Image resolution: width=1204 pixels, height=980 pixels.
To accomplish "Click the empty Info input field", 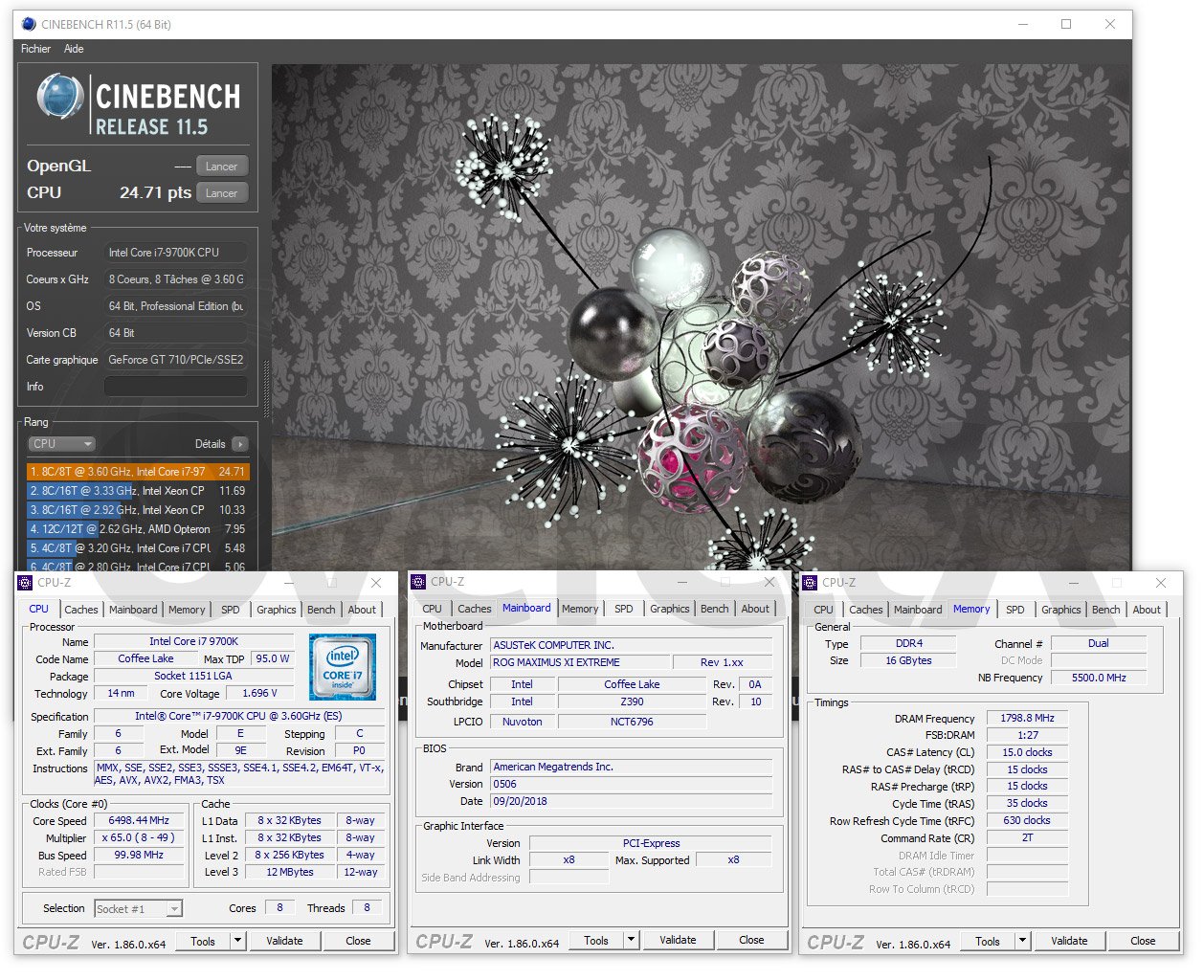I will click(x=175, y=387).
